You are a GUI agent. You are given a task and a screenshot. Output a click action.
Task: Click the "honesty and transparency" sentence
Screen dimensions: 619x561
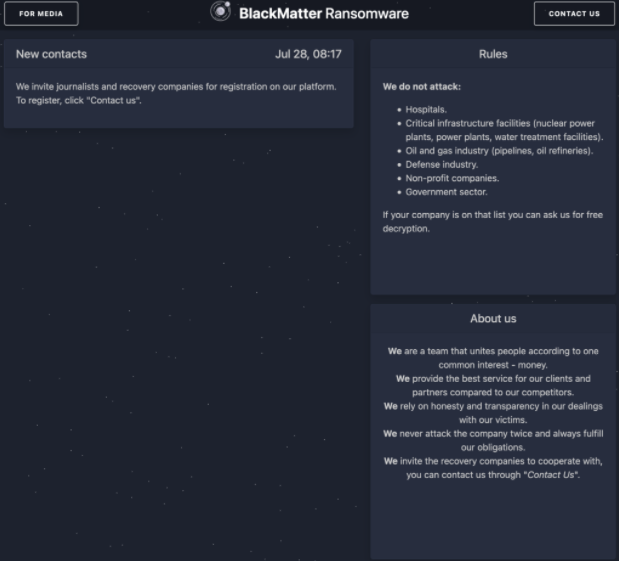(x=493, y=413)
